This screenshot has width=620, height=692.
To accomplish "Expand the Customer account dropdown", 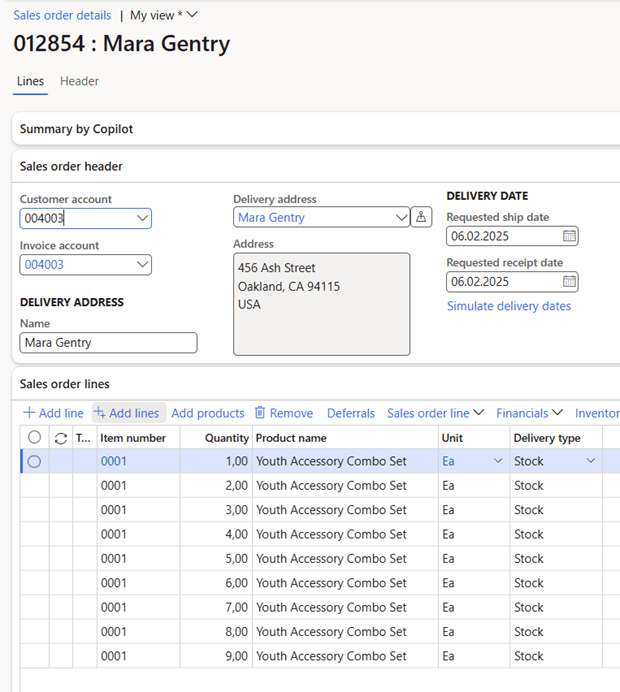I will [x=141, y=218].
